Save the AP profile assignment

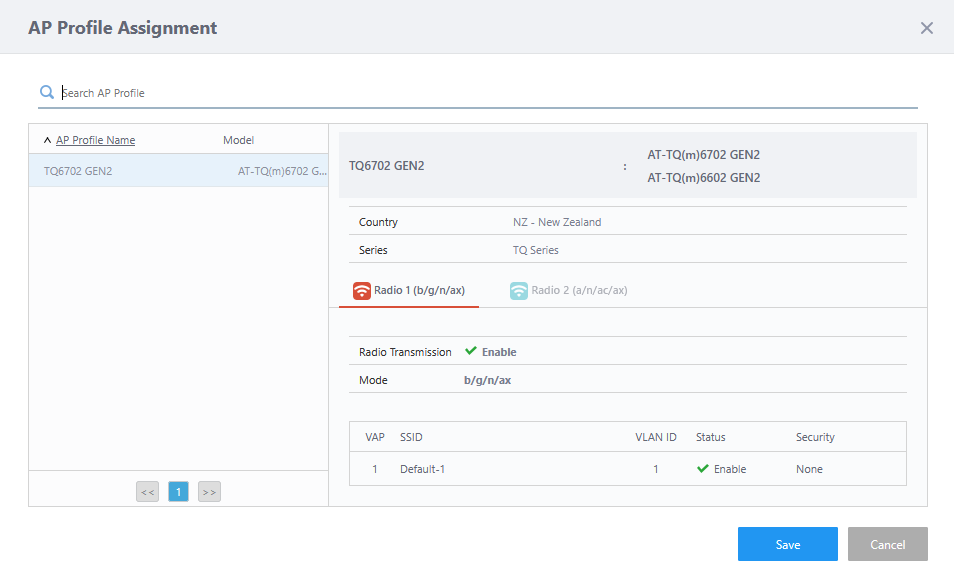click(788, 544)
